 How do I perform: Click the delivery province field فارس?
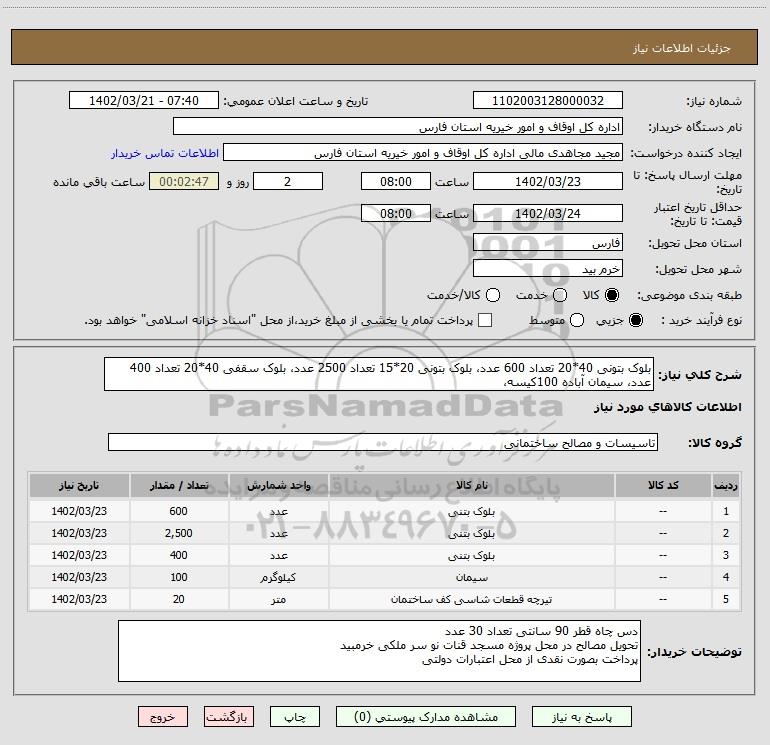[x=548, y=243]
